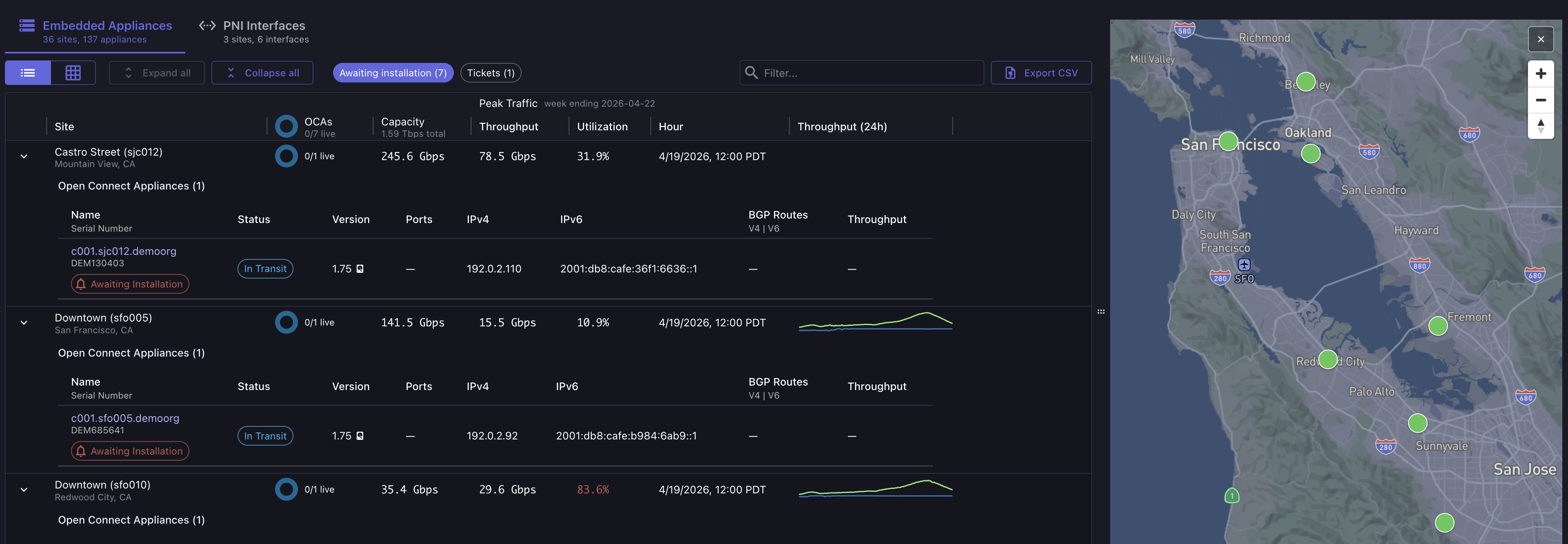1568x544 pixels.
Task: Collapse the Castro Street (sjc012) row
Action: pyautogui.click(x=24, y=156)
